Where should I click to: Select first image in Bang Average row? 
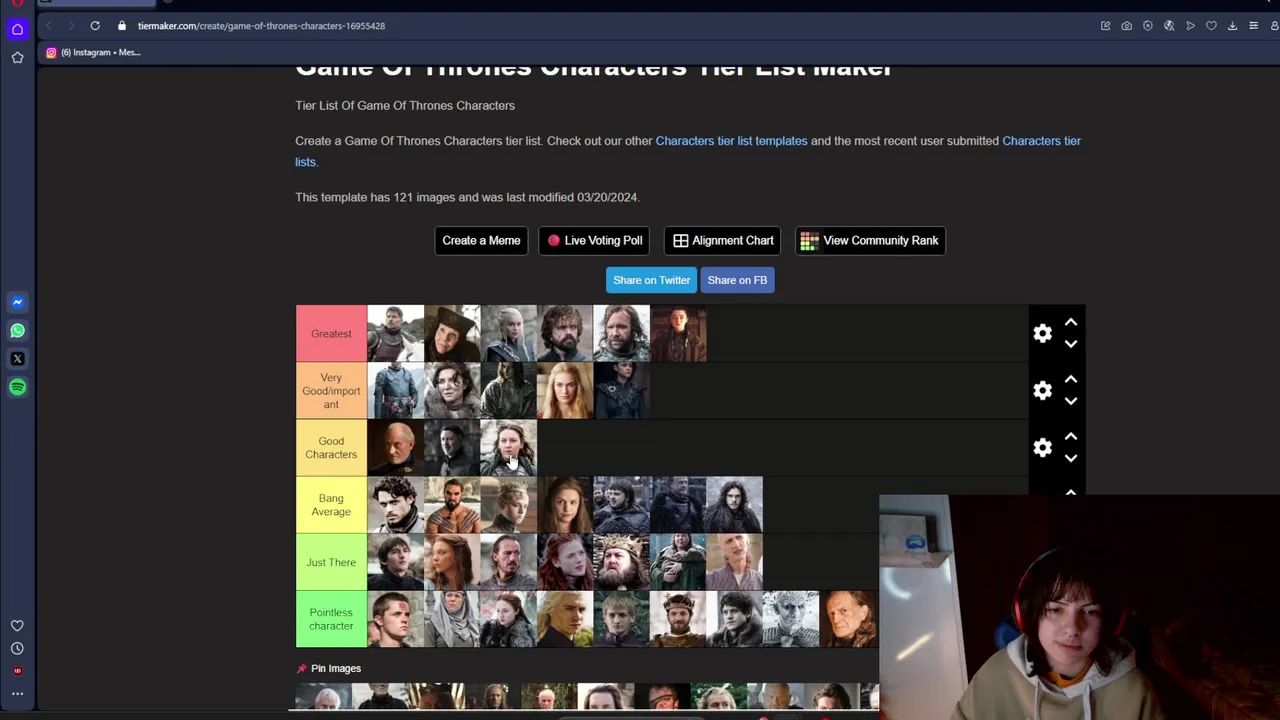(395, 505)
